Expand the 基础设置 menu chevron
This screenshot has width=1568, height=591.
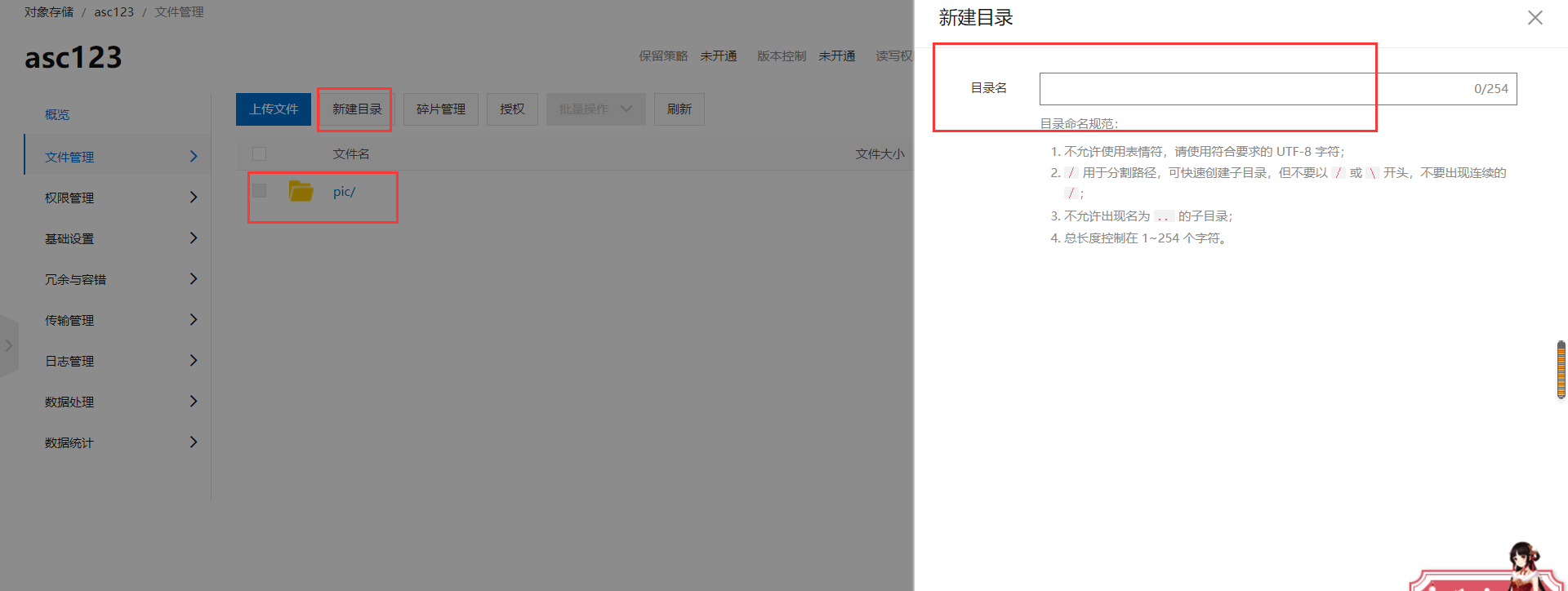(x=194, y=238)
